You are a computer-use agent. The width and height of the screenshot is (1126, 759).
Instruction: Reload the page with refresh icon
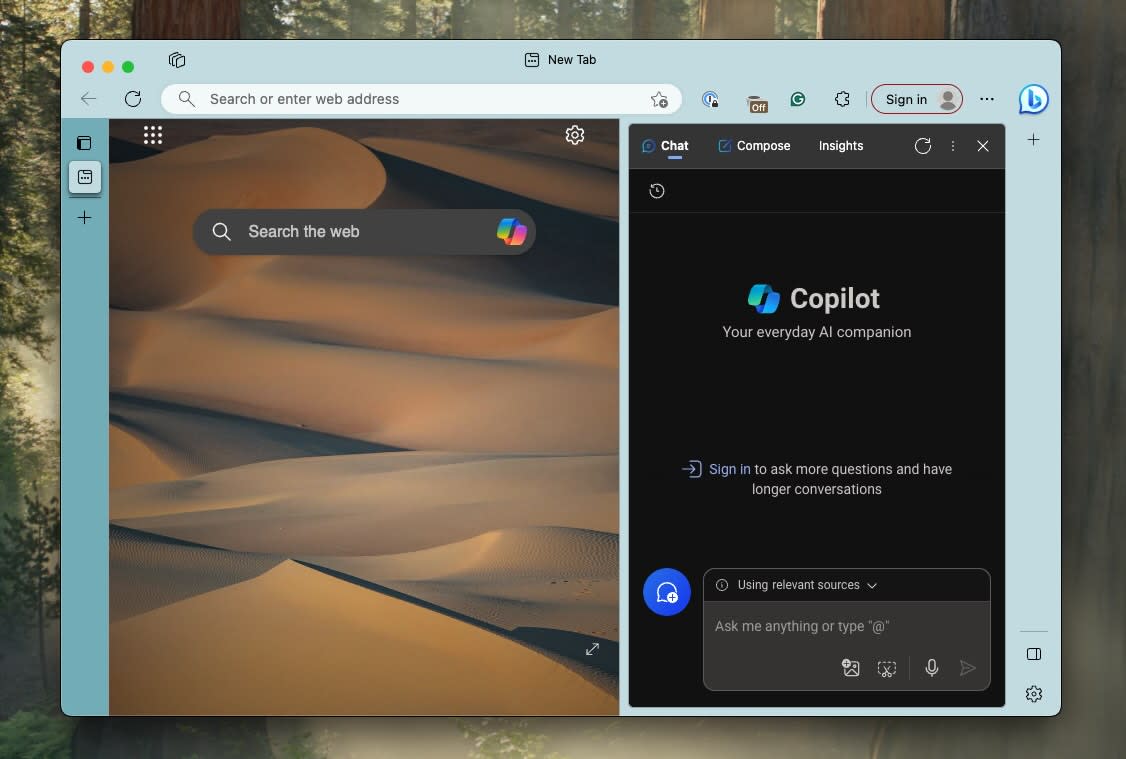(133, 99)
